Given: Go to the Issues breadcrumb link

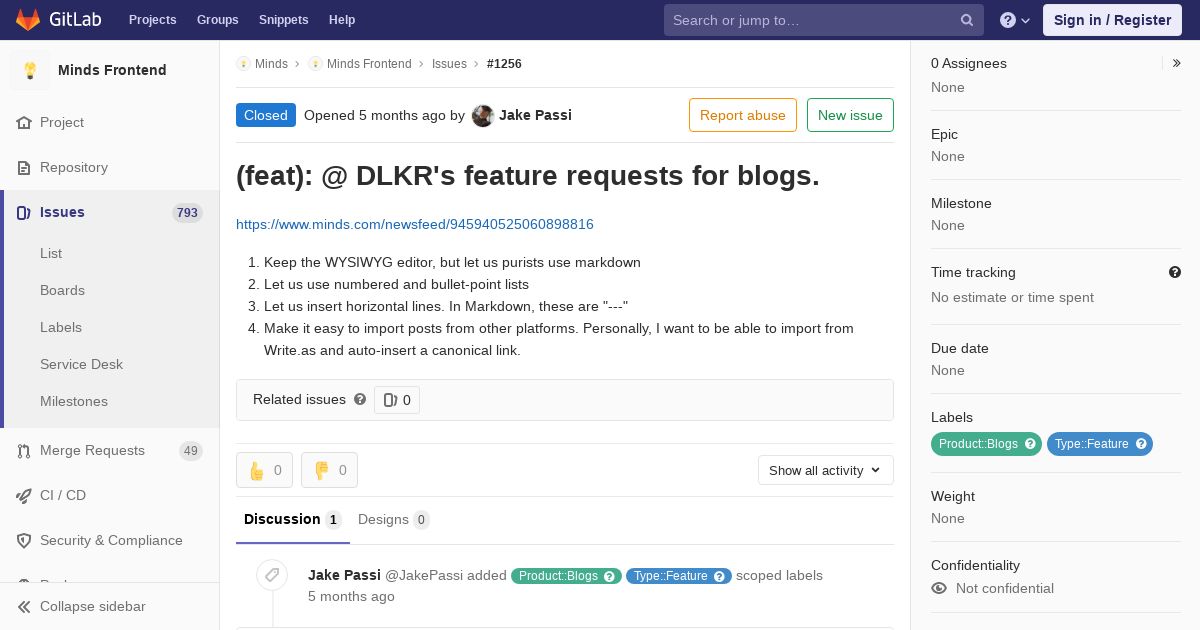Looking at the screenshot, I should pos(449,63).
